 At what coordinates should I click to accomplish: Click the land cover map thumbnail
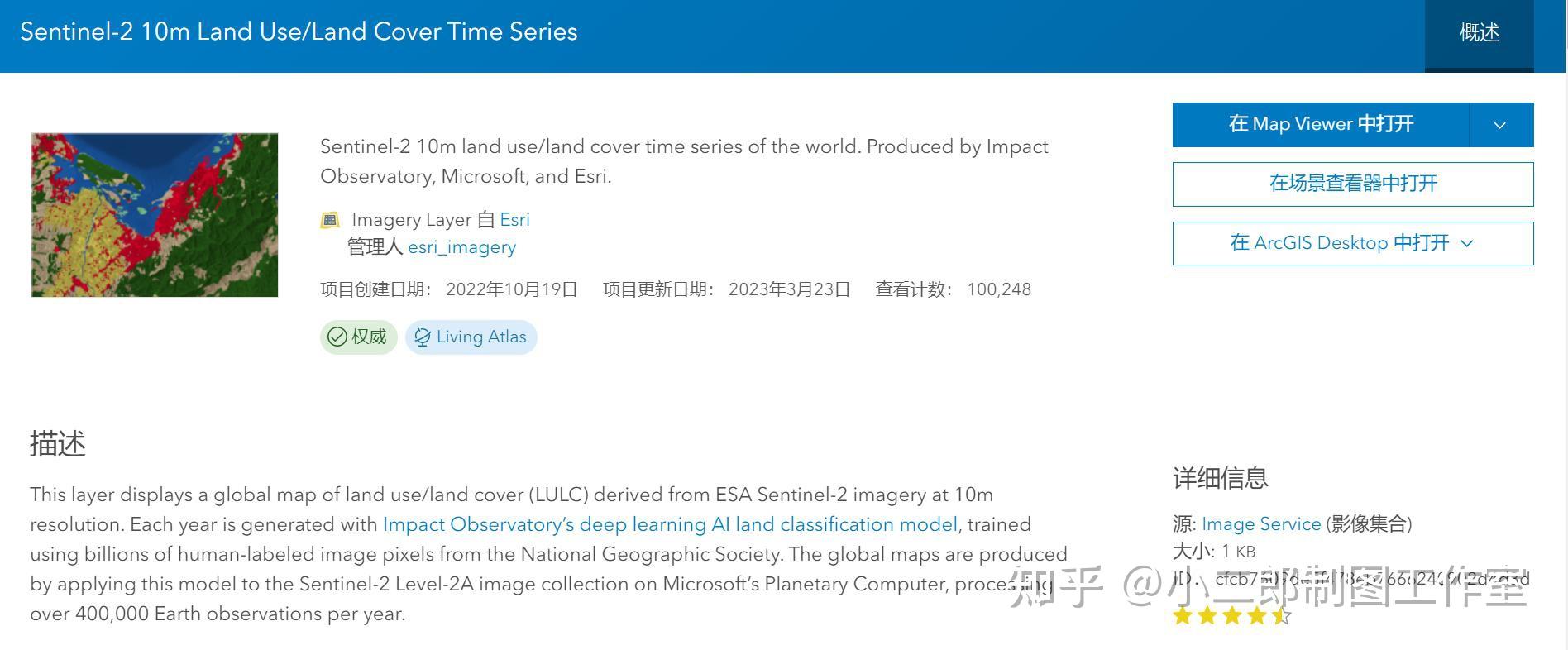point(155,215)
